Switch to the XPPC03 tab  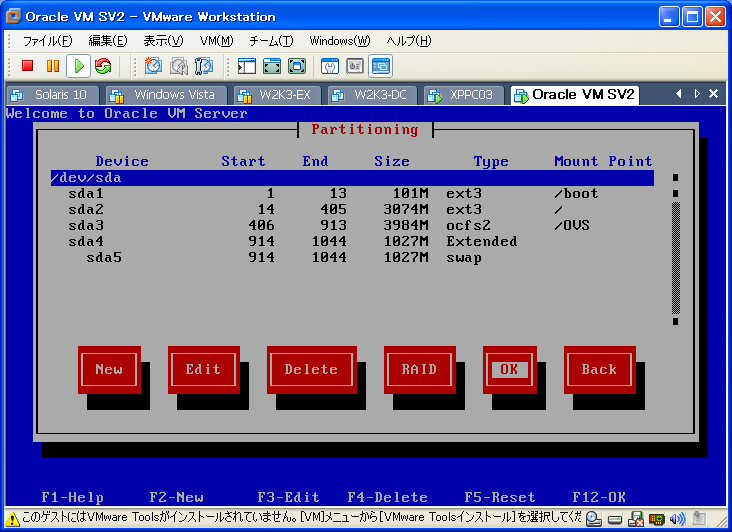pos(464,95)
